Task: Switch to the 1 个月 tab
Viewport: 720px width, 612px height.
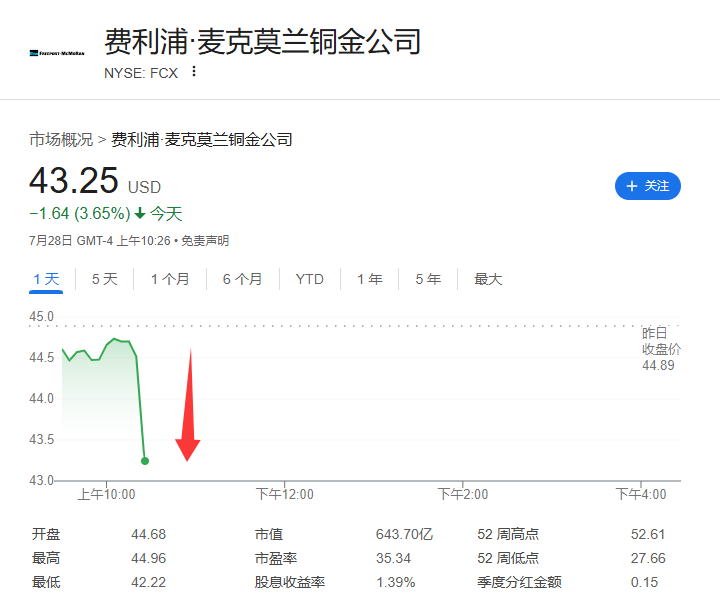Action: pos(170,279)
